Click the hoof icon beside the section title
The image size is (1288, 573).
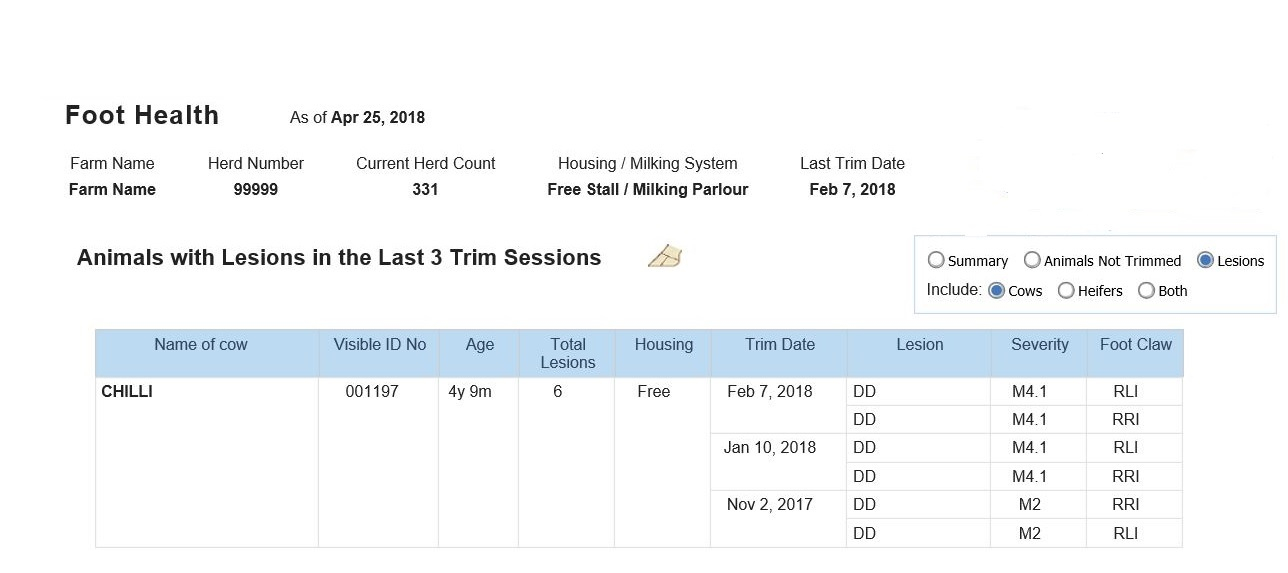[x=665, y=257]
